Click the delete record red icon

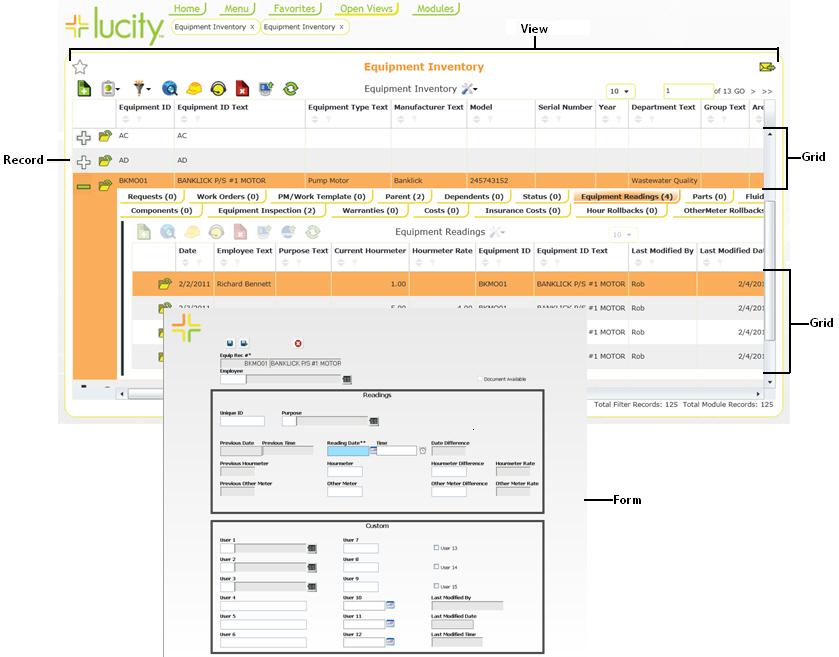[242, 89]
